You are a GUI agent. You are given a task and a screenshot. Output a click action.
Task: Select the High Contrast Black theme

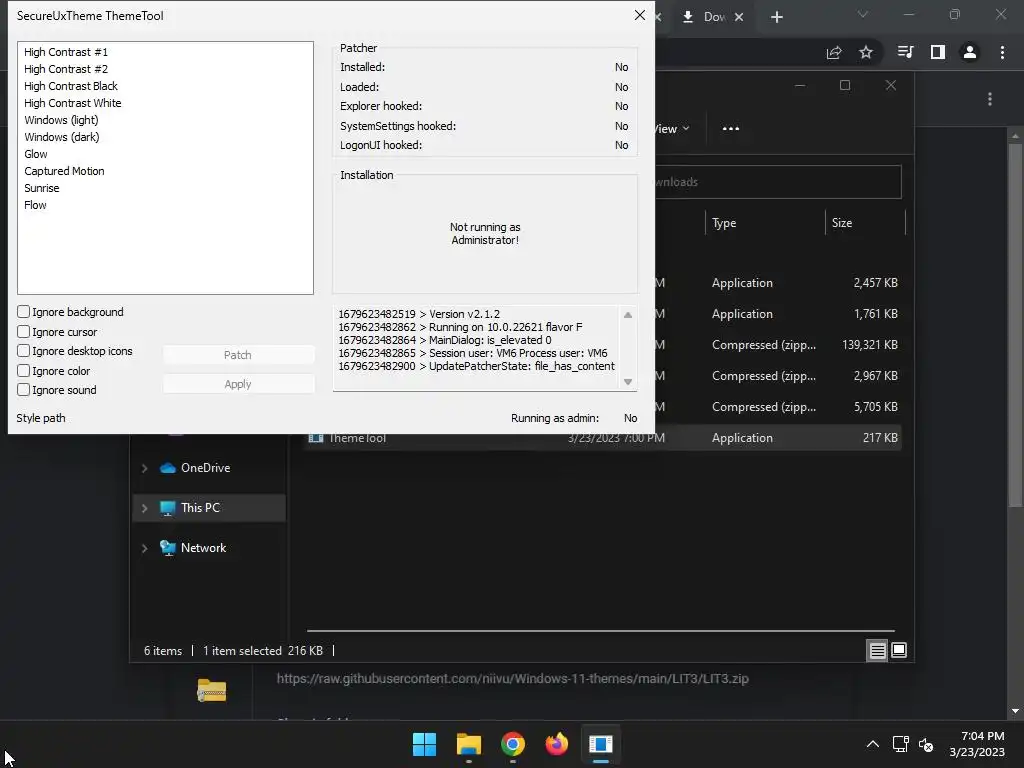tap(71, 86)
